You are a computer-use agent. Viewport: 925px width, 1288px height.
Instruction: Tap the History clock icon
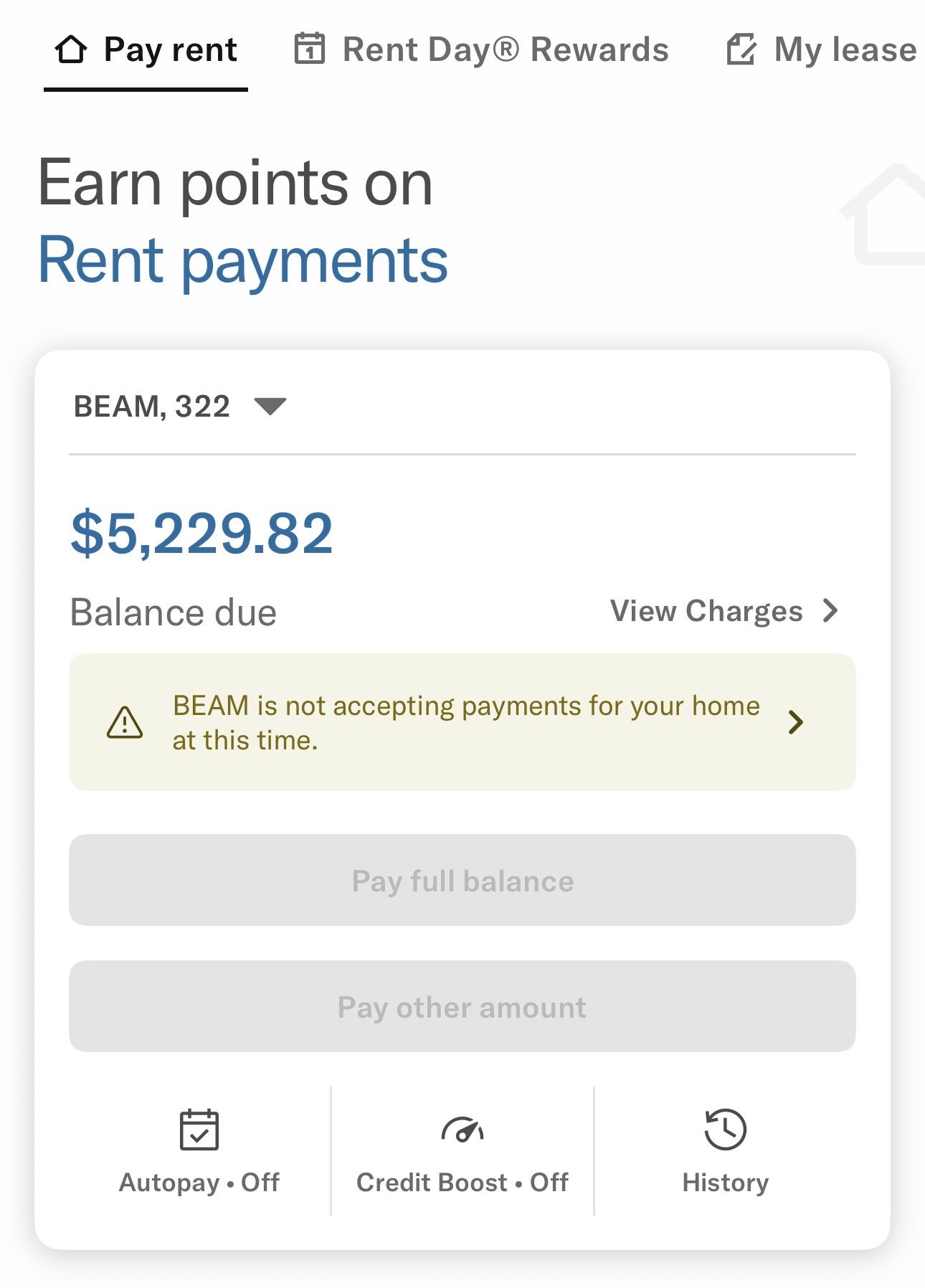(x=725, y=1130)
